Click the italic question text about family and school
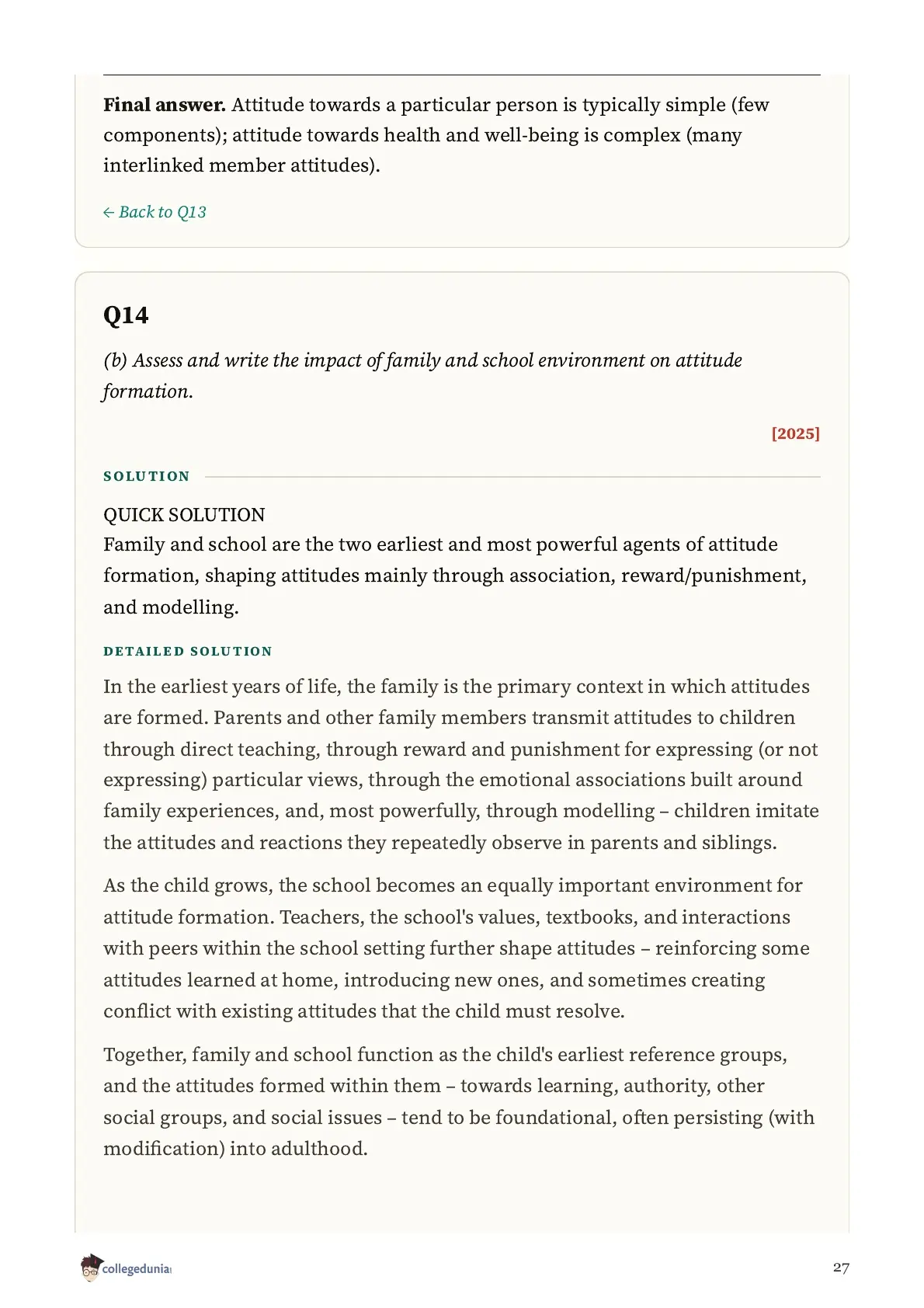Viewport: 924px width, 1308px height. click(x=422, y=376)
